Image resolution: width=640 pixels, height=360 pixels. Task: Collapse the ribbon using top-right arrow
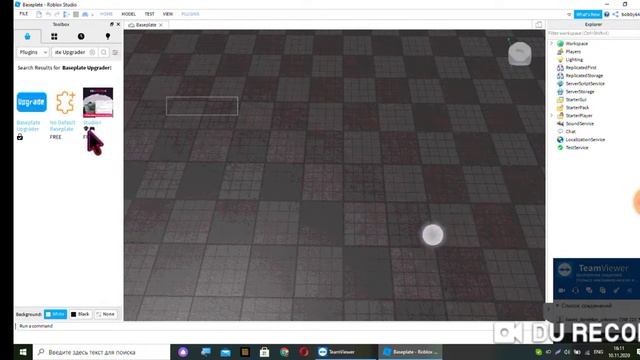(569, 14)
